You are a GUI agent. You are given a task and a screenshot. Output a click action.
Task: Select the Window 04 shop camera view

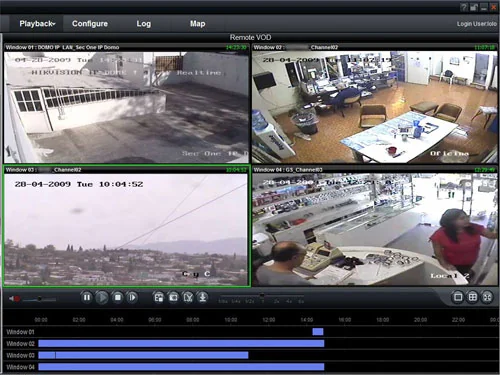[375, 229]
